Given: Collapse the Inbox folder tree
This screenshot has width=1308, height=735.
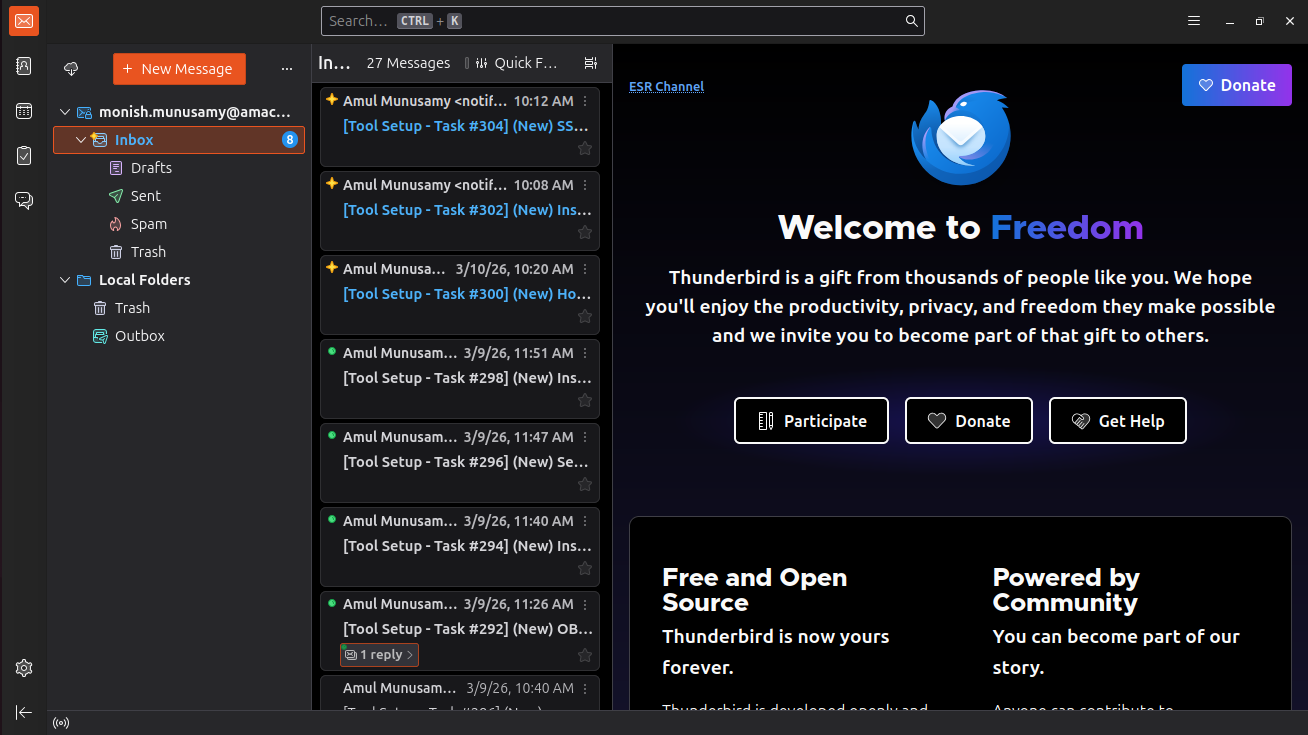Looking at the screenshot, I should tap(81, 140).
